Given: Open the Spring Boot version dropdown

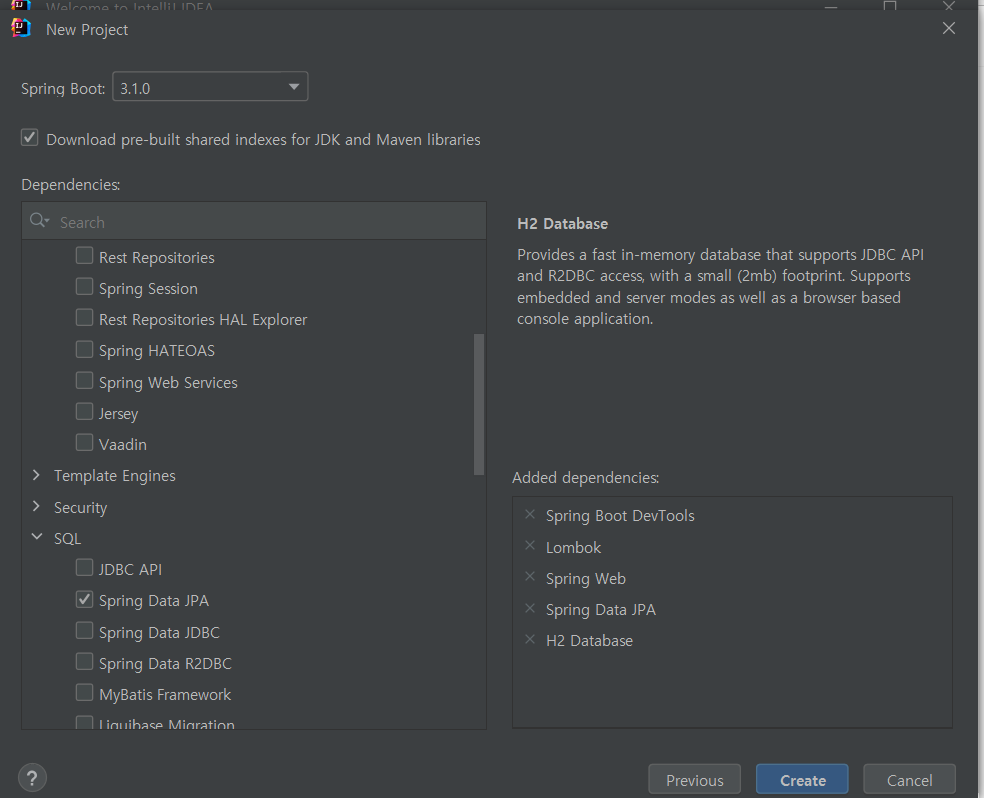Looking at the screenshot, I should pos(210,87).
